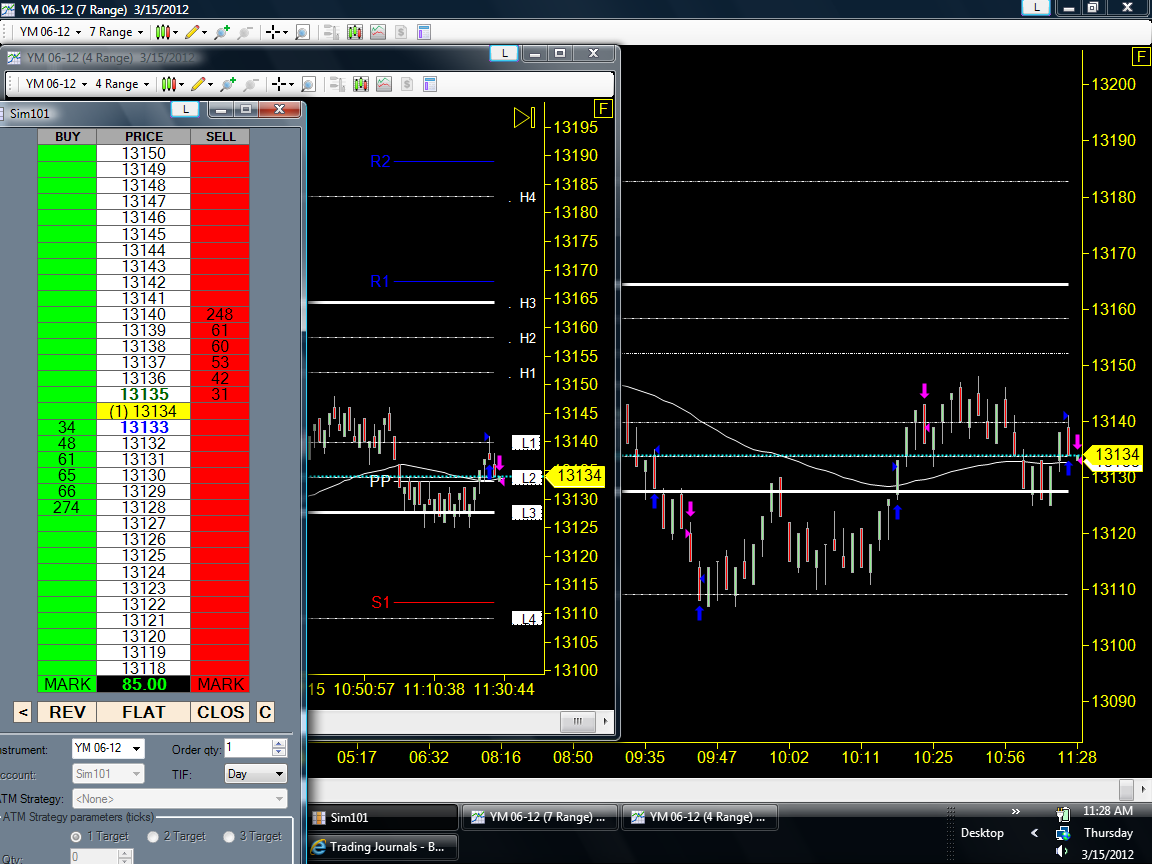Open the 7 Range interval dropdown

click(x=116, y=32)
